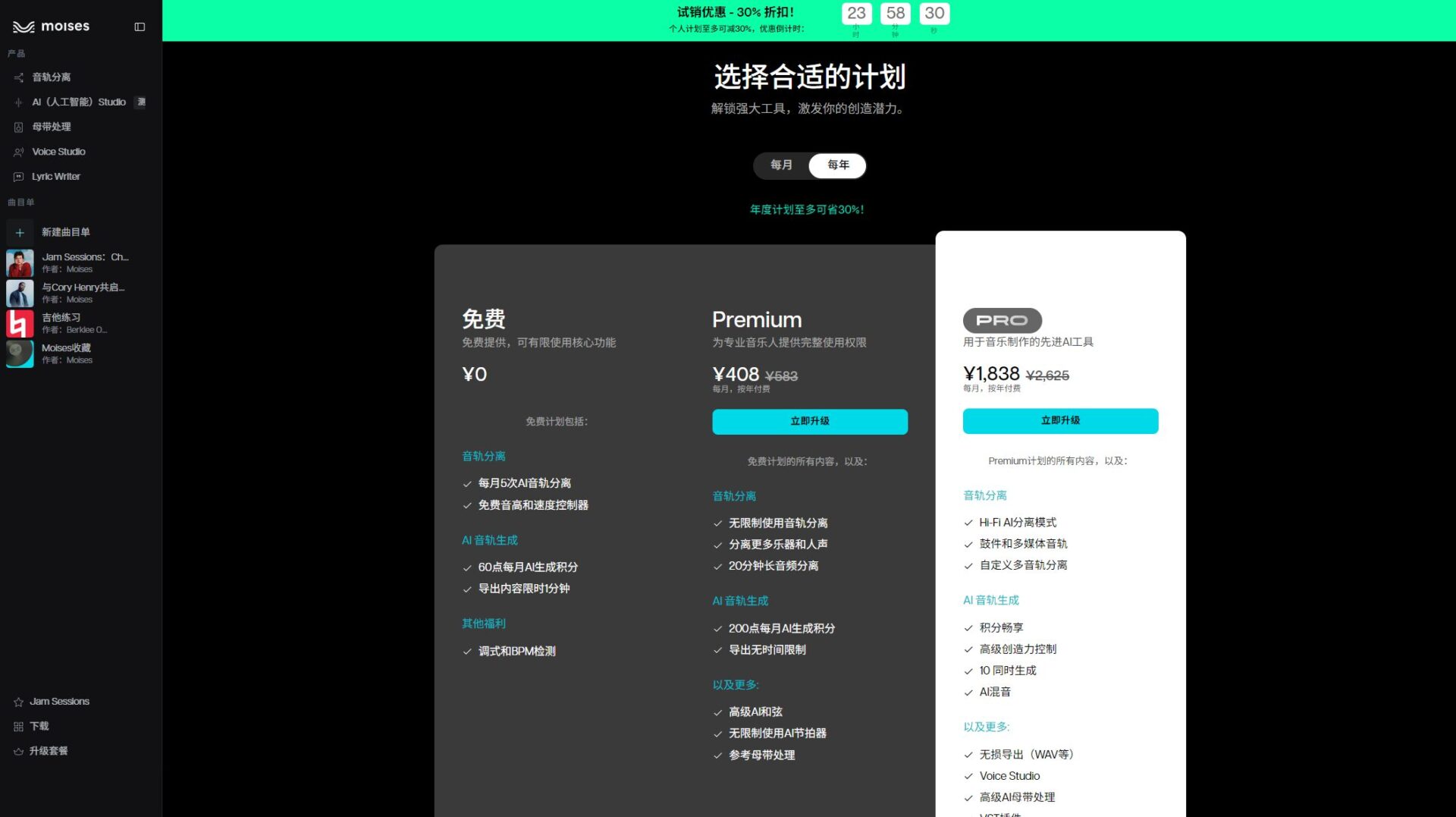Open Jam Sessions from the bottom sidebar
The width and height of the screenshot is (1456, 817).
pyautogui.click(x=58, y=701)
